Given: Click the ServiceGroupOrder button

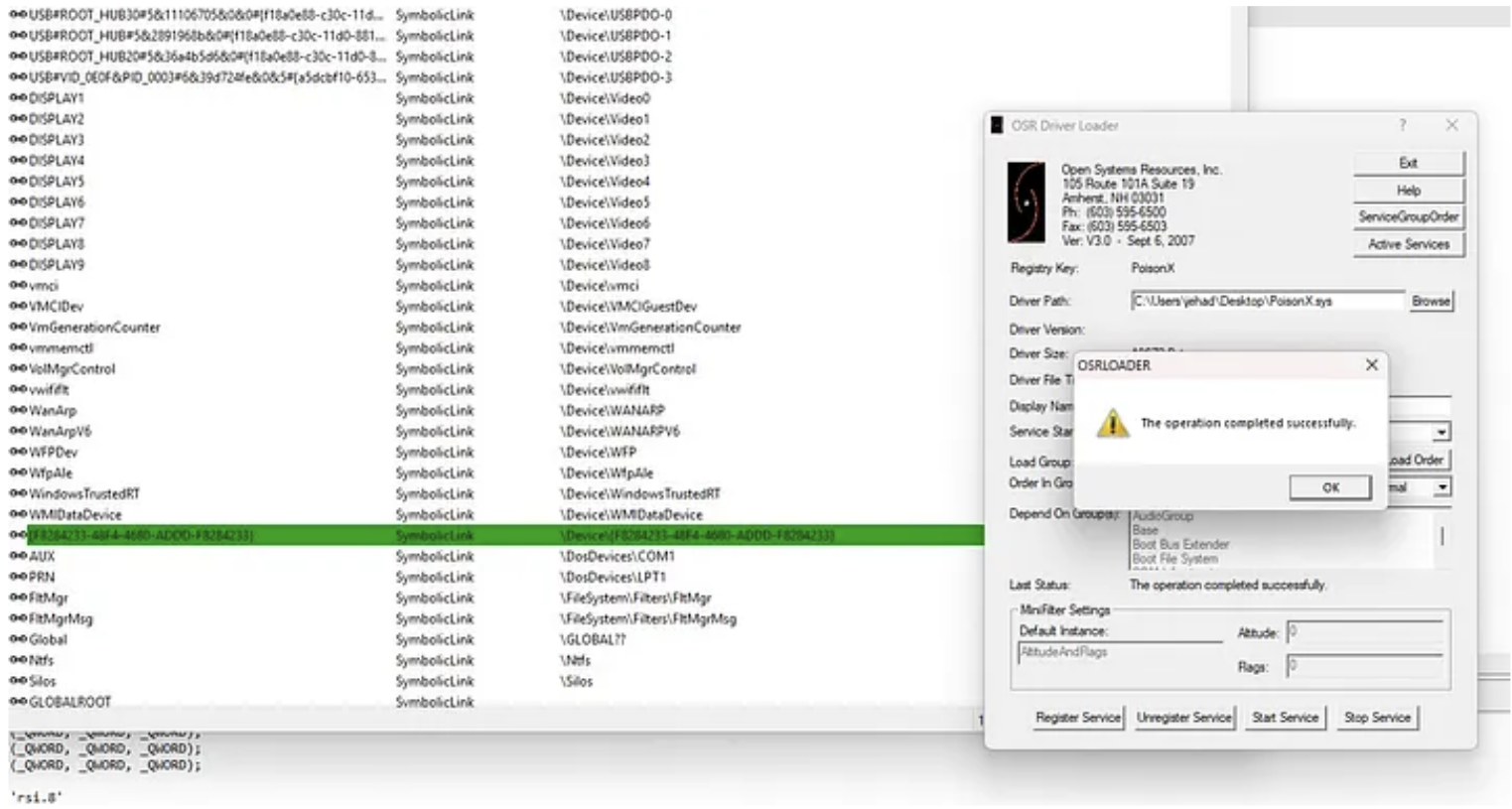Looking at the screenshot, I should (1408, 216).
